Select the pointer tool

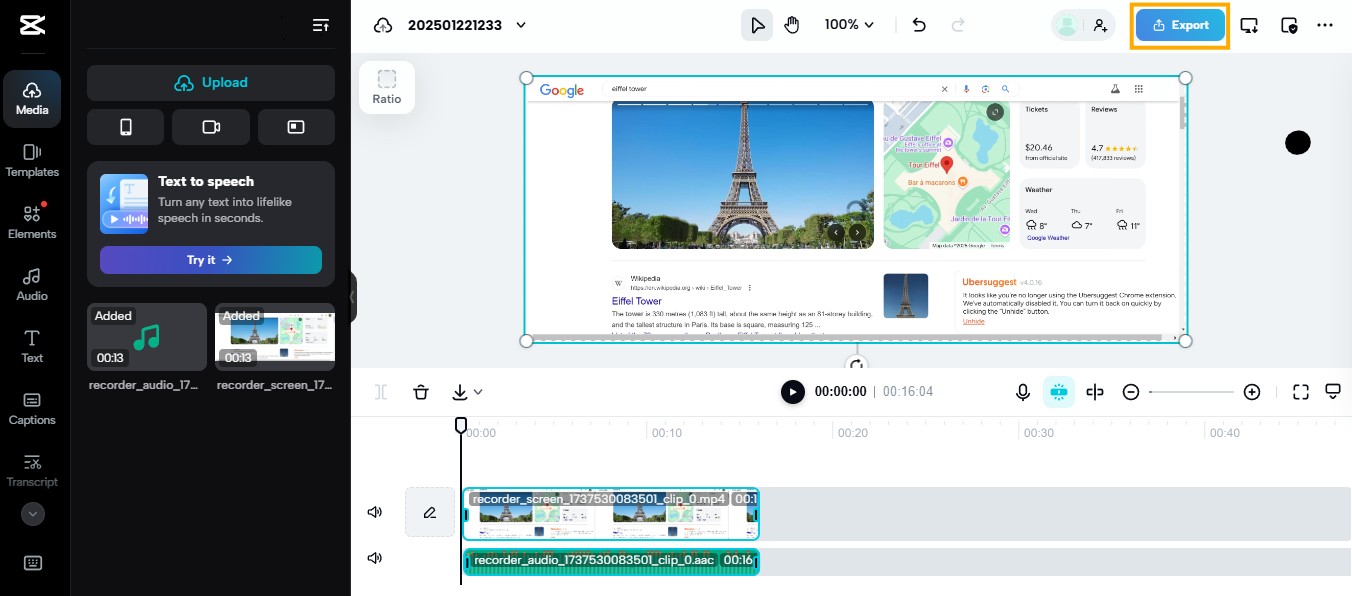(757, 25)
